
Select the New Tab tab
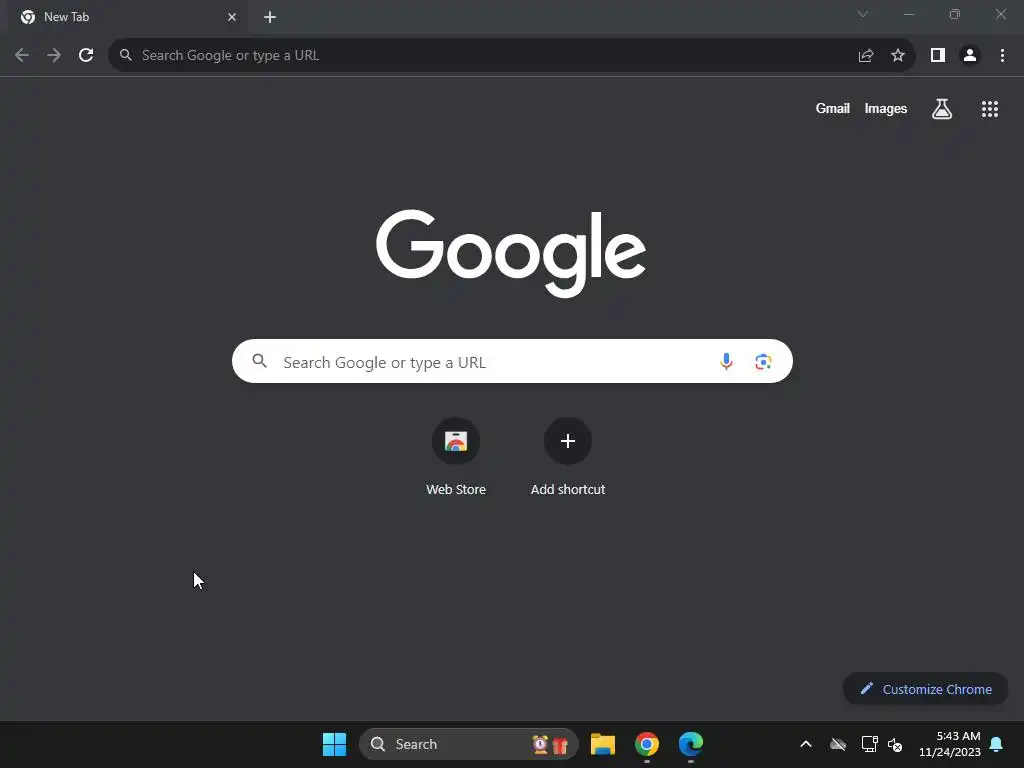click(x=128, y=17)
